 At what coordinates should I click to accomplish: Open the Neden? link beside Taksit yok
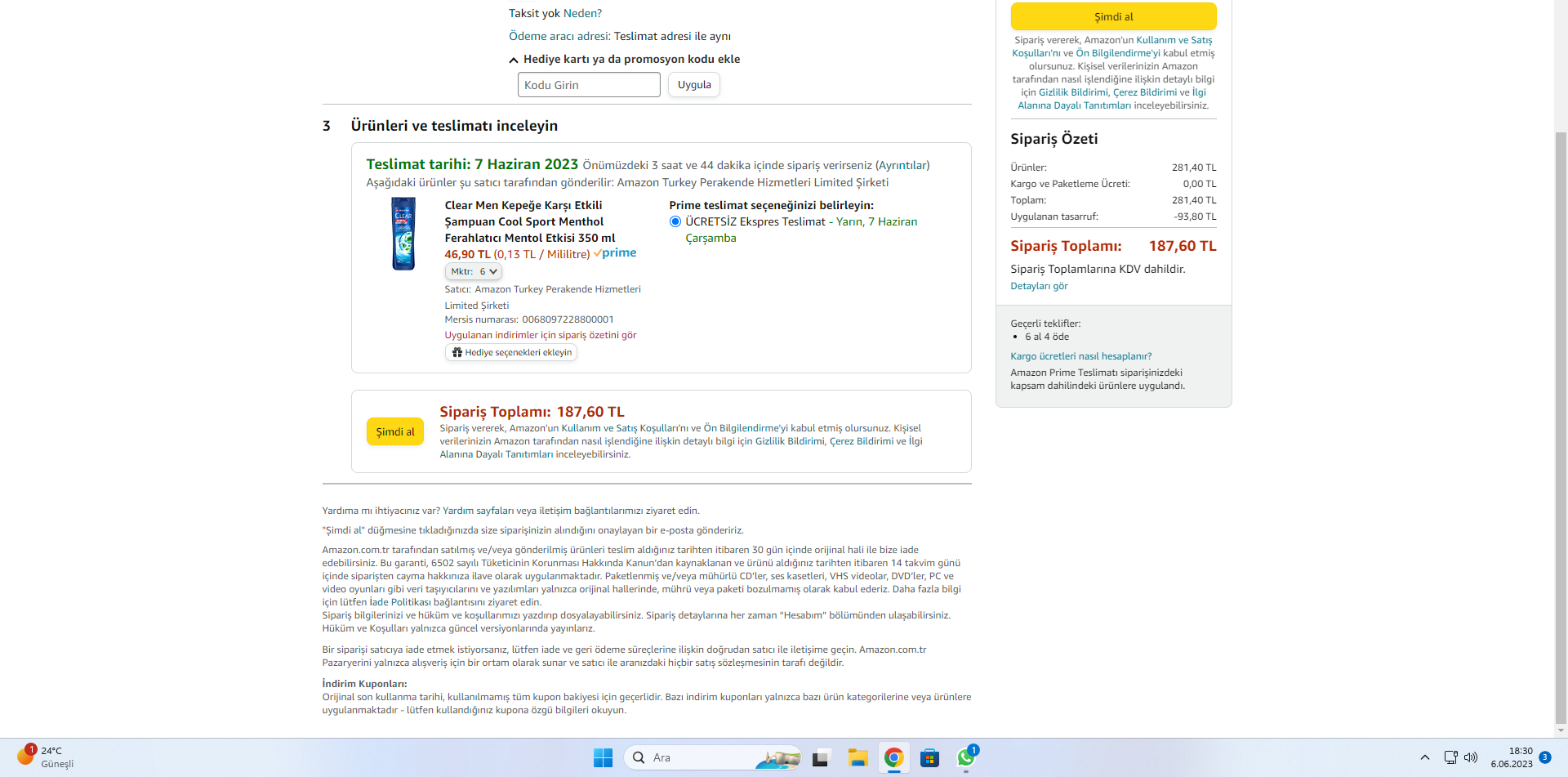[582, 13]
